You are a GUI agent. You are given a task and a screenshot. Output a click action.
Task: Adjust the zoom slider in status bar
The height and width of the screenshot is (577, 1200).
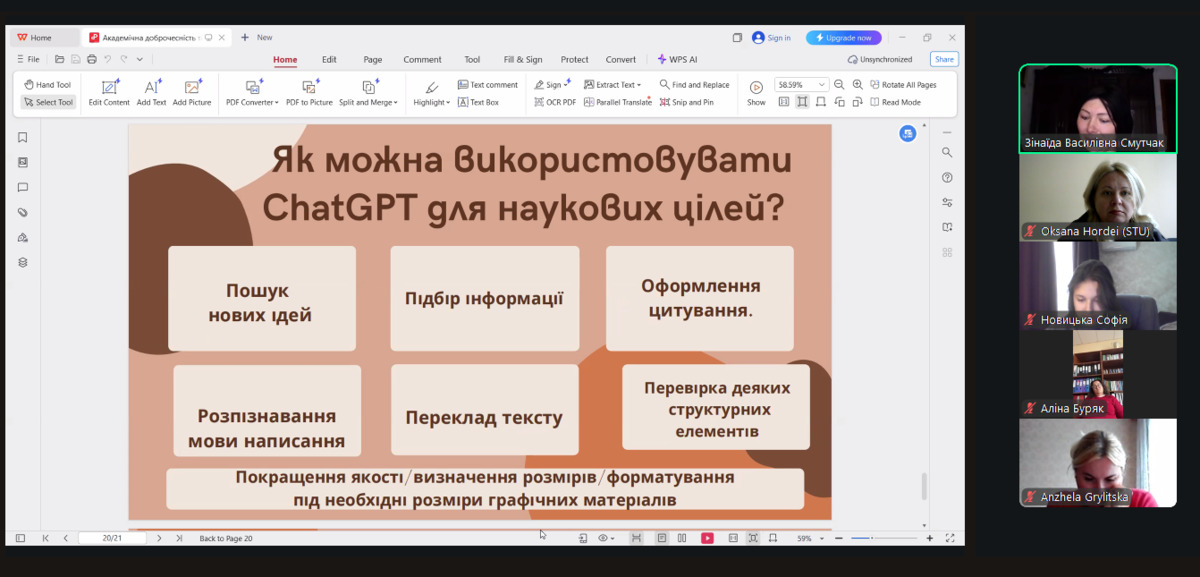pyautogui.click(x=873, y=538)
